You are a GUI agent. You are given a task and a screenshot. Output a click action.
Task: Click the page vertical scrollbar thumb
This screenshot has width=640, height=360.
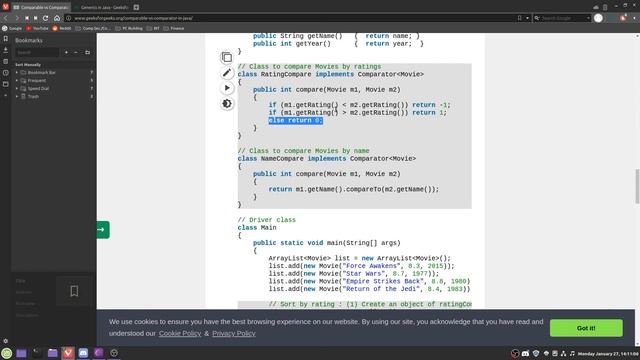637,186
